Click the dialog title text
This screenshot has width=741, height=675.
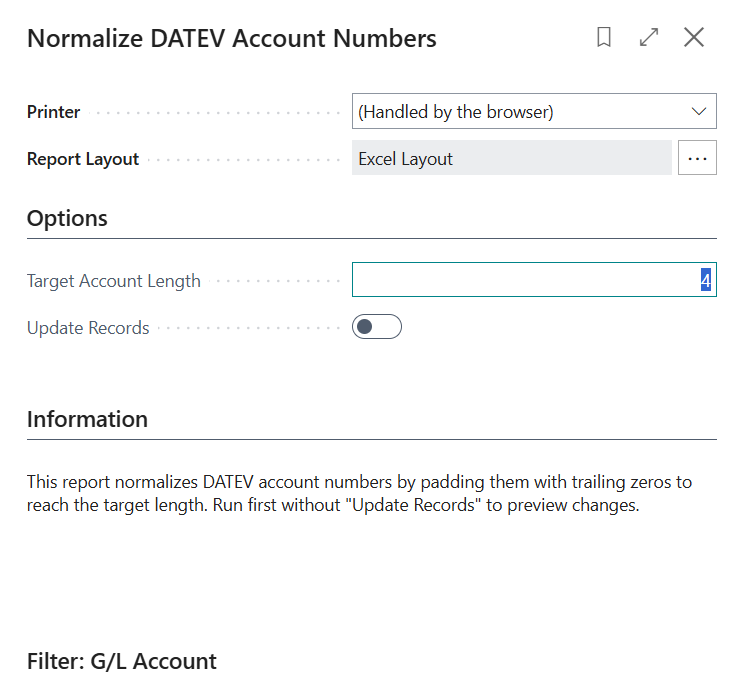231,38
